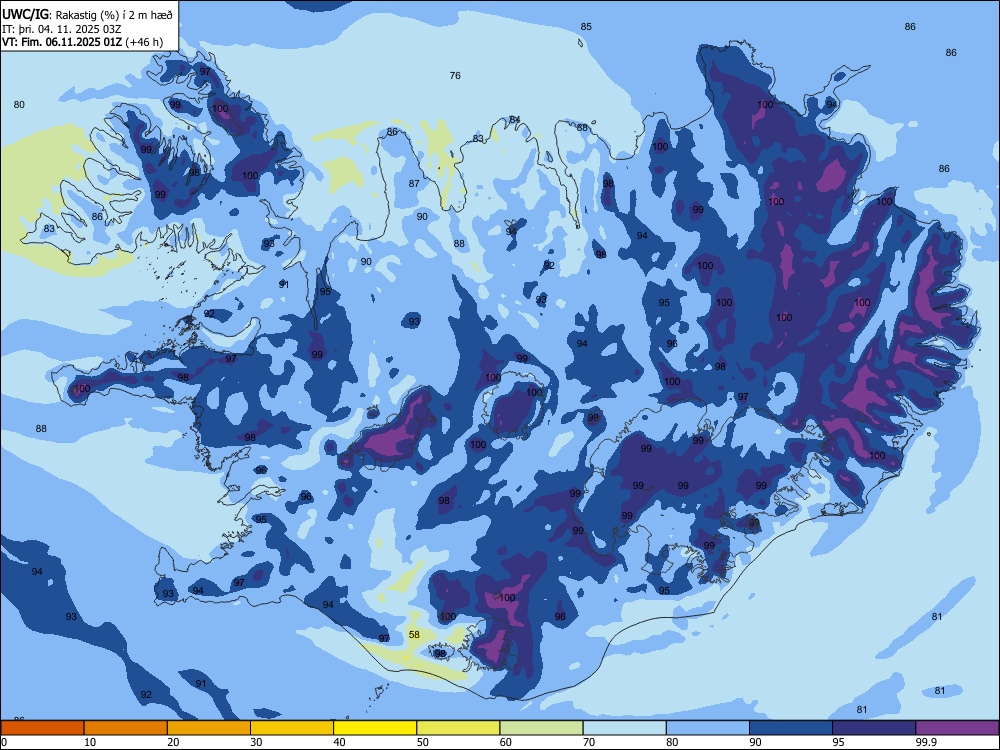Image resolution: width=1000 pixels, height=750 pixels.
Task: Select the '40' legend scale label
Action: 340,742
